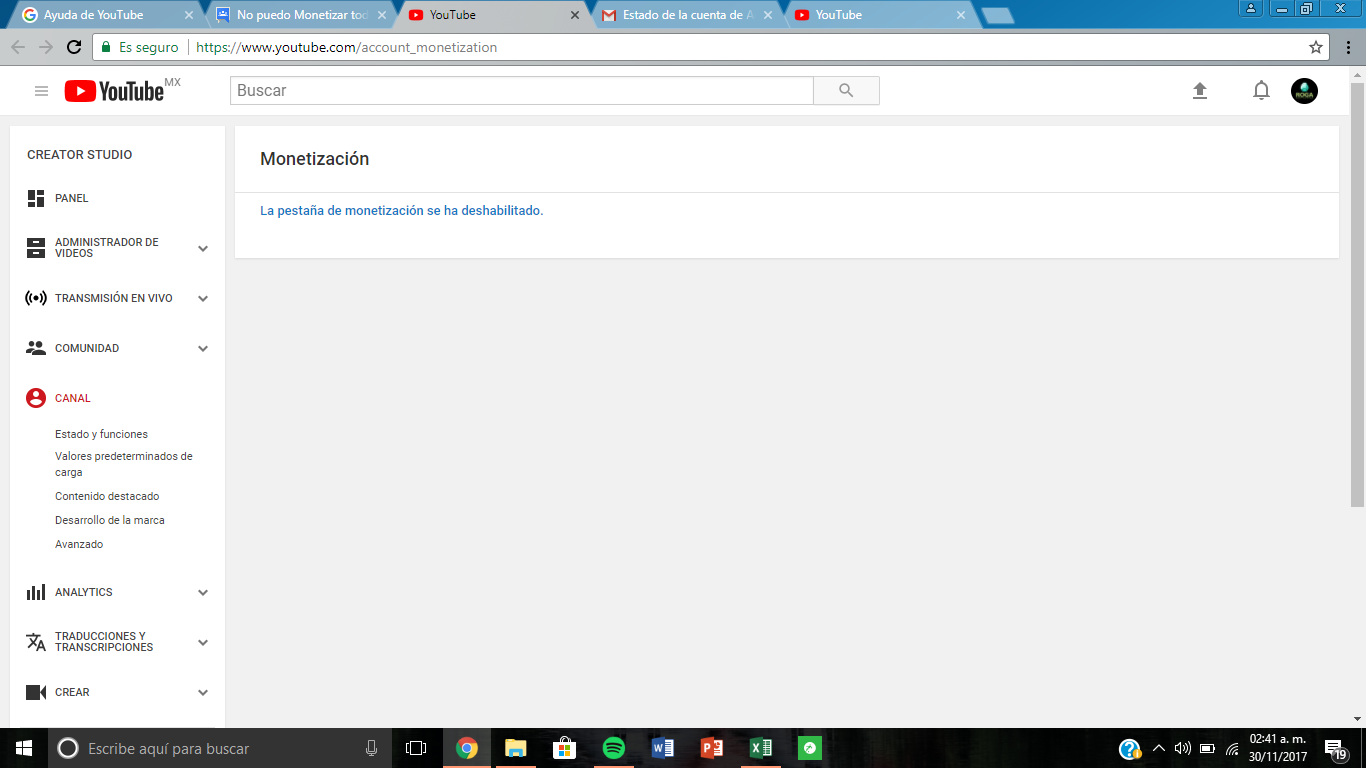This screenshot has width=1366, height=768.
Task: Expand the Analytics section
Action: point(203,592)
